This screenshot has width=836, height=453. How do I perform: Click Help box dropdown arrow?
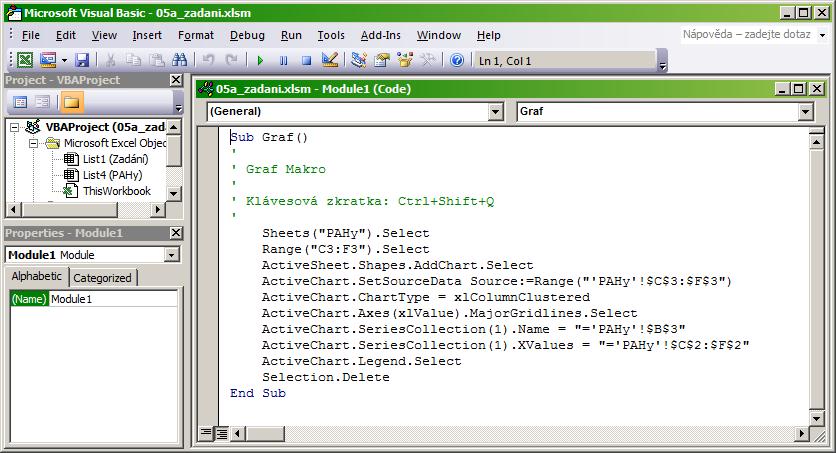point(823,35)
